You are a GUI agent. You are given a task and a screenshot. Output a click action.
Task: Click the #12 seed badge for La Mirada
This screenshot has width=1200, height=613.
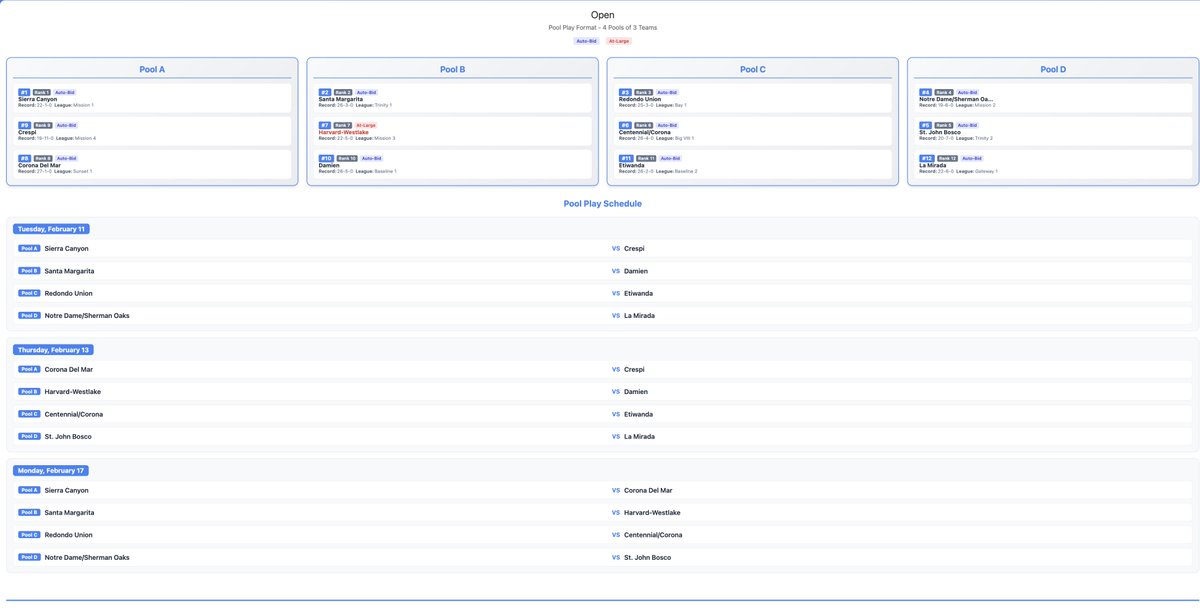925,158
